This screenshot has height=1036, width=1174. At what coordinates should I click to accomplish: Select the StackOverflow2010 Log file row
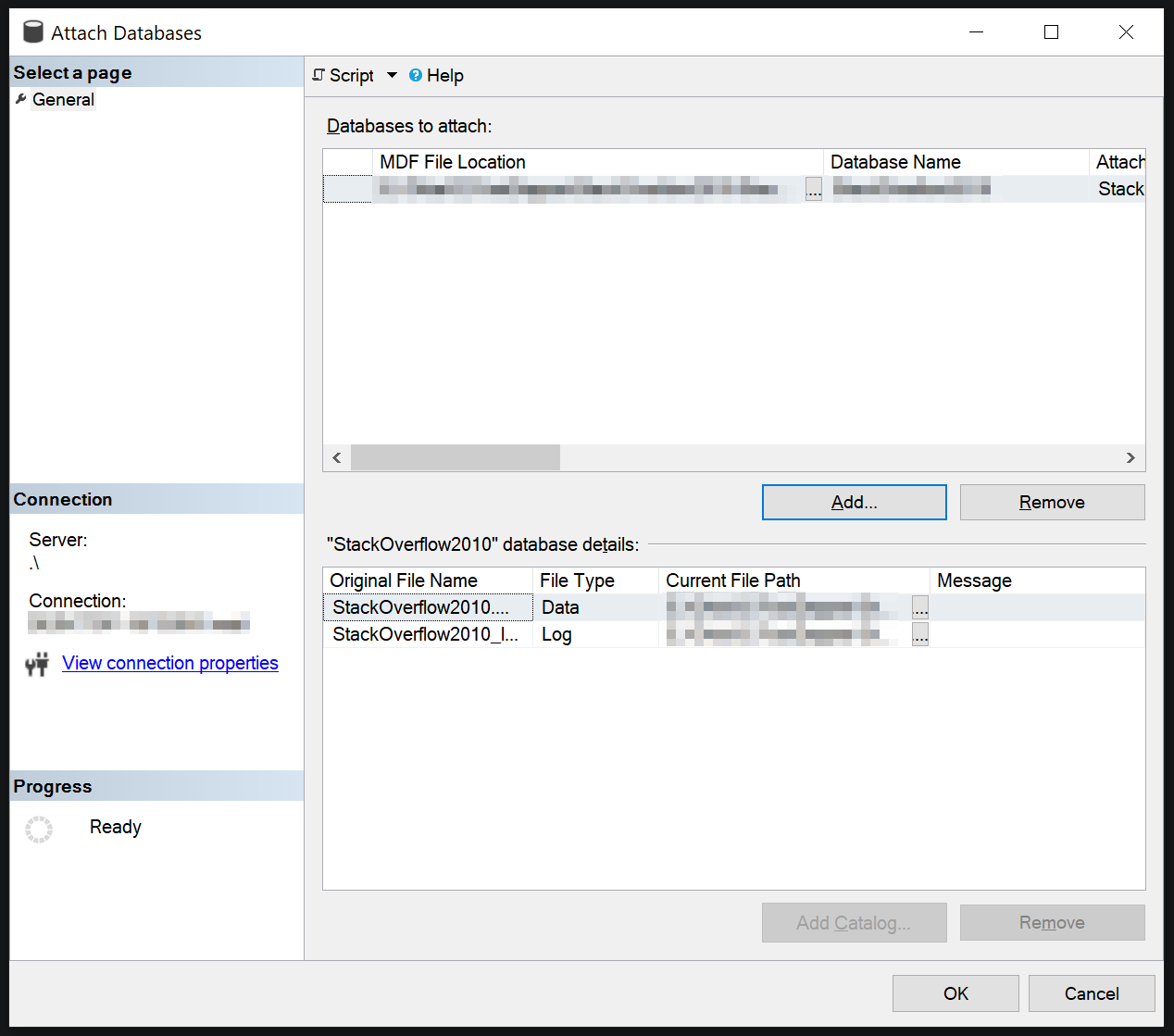pyautogui.click(x=427, y=634)
